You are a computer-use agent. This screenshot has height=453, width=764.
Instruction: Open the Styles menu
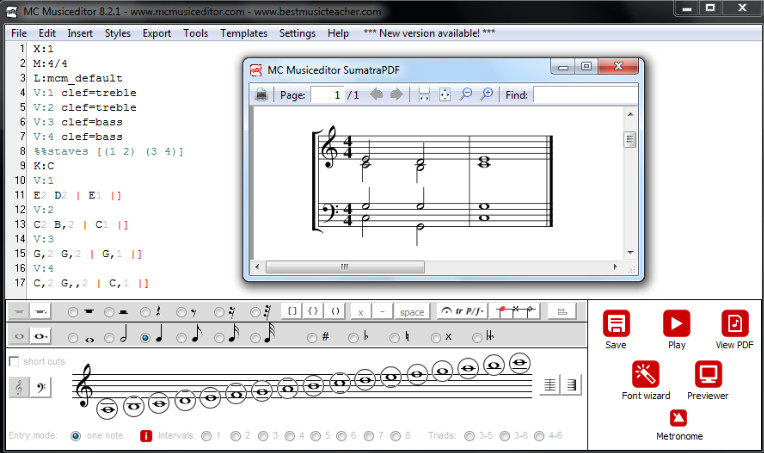[117, 33]
